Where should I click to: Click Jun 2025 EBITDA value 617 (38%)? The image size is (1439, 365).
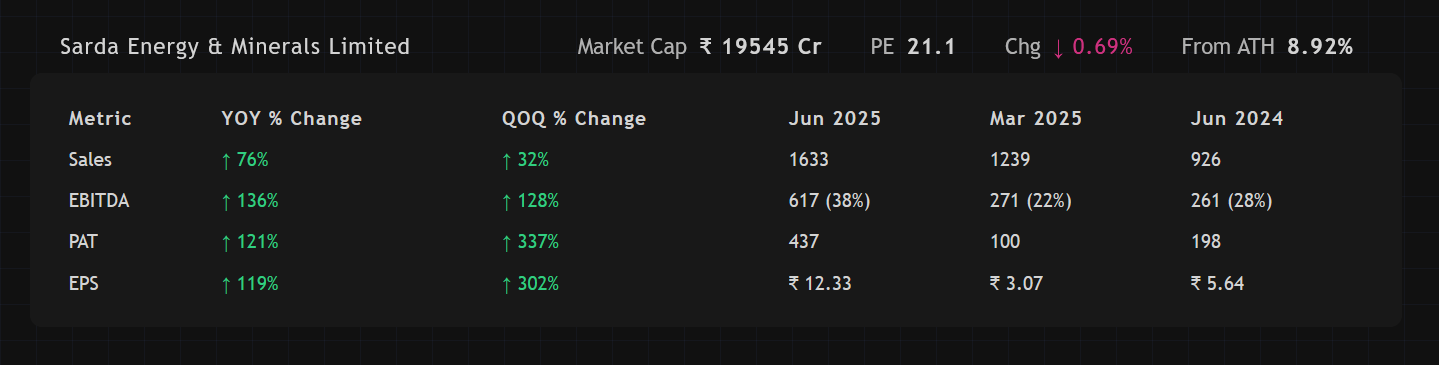point(829,201)
